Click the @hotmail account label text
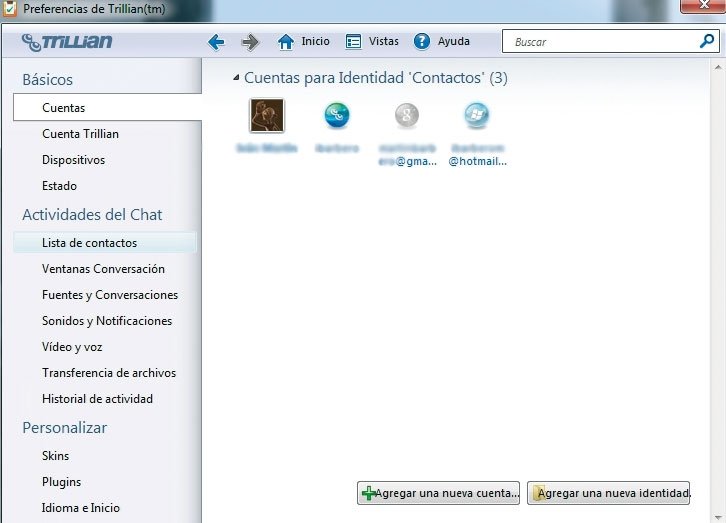The height and width of the screenshot is (523, 726). click(x=477, y=155)
